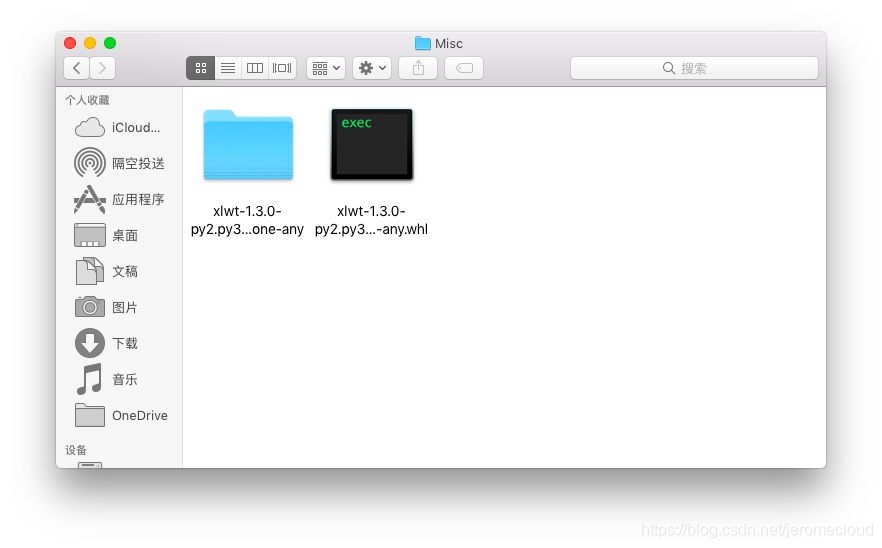
Task: Select the xlwt .whl exec file icon
Action: coord(372,145)
